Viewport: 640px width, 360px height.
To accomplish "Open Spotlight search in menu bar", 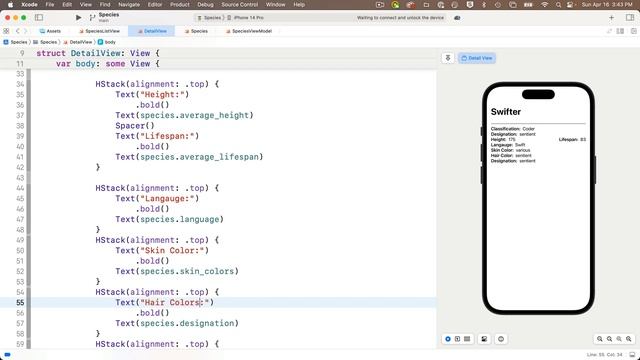I will (558, 4).
